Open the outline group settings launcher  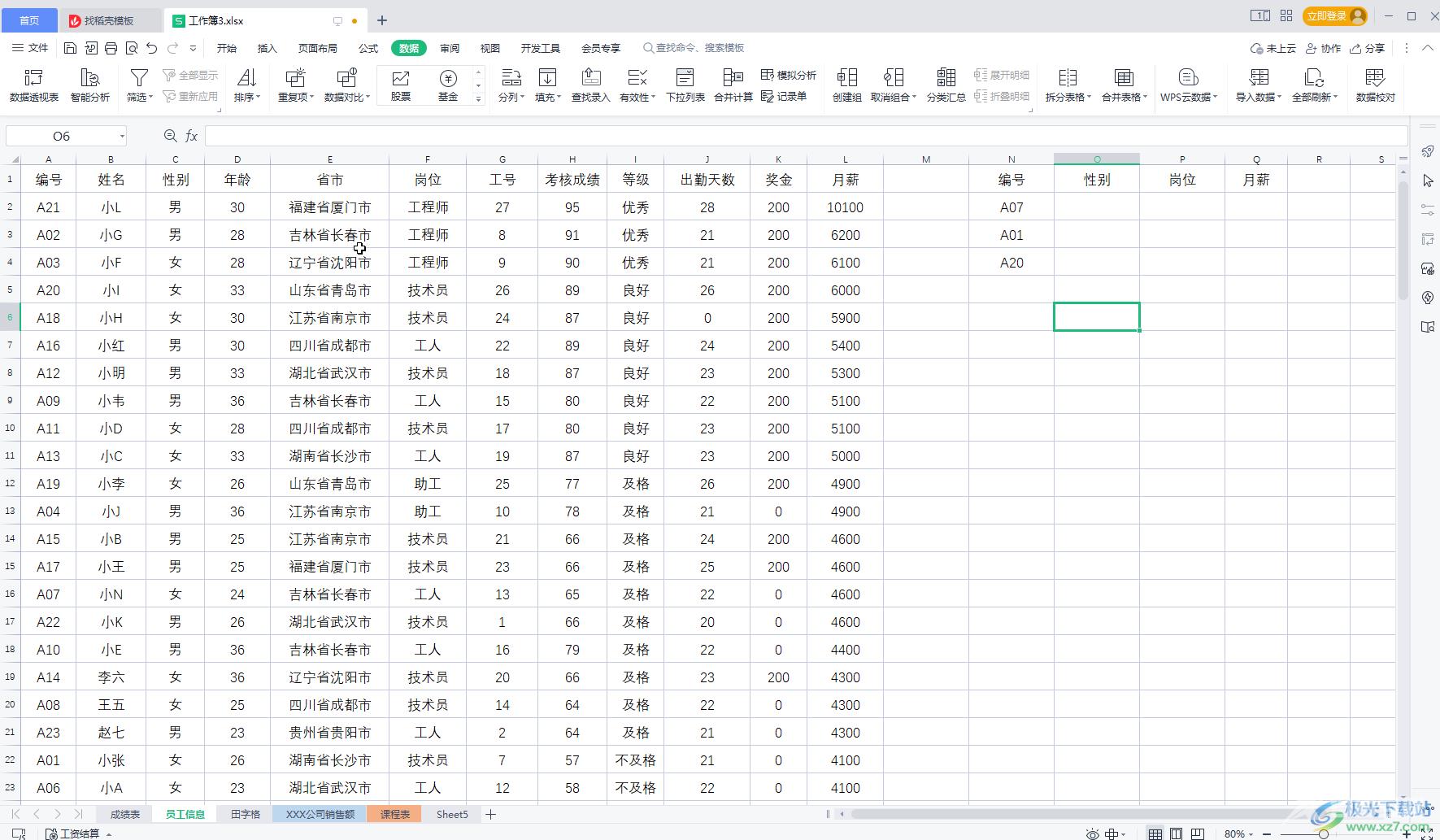click(1032, 109)
